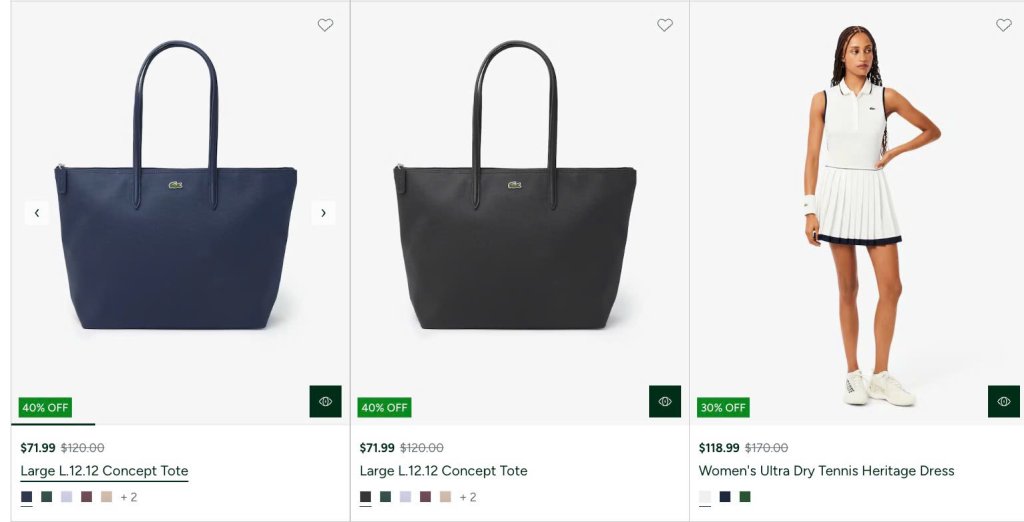This screenshot has width=1024, height=522.
Task: Add navy Concept Tote to wishlist
Action: tap(325, 25)
